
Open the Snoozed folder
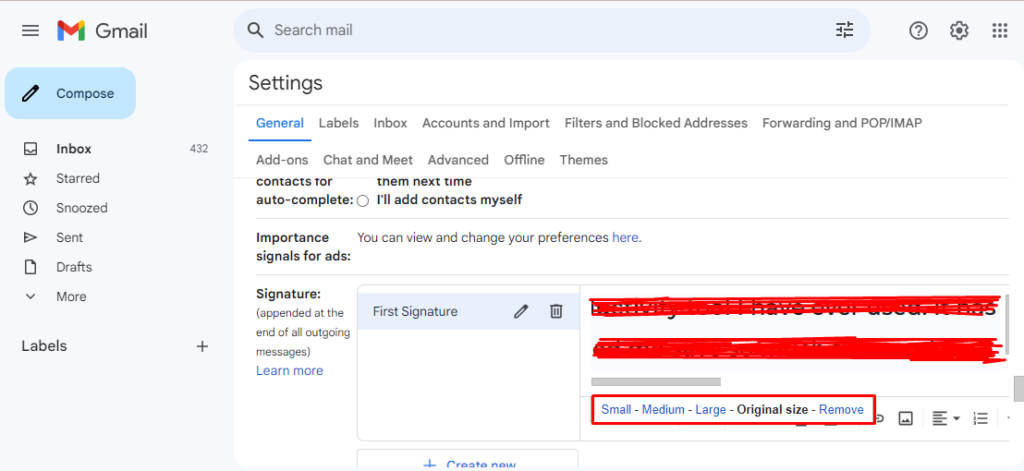point(82,208)
